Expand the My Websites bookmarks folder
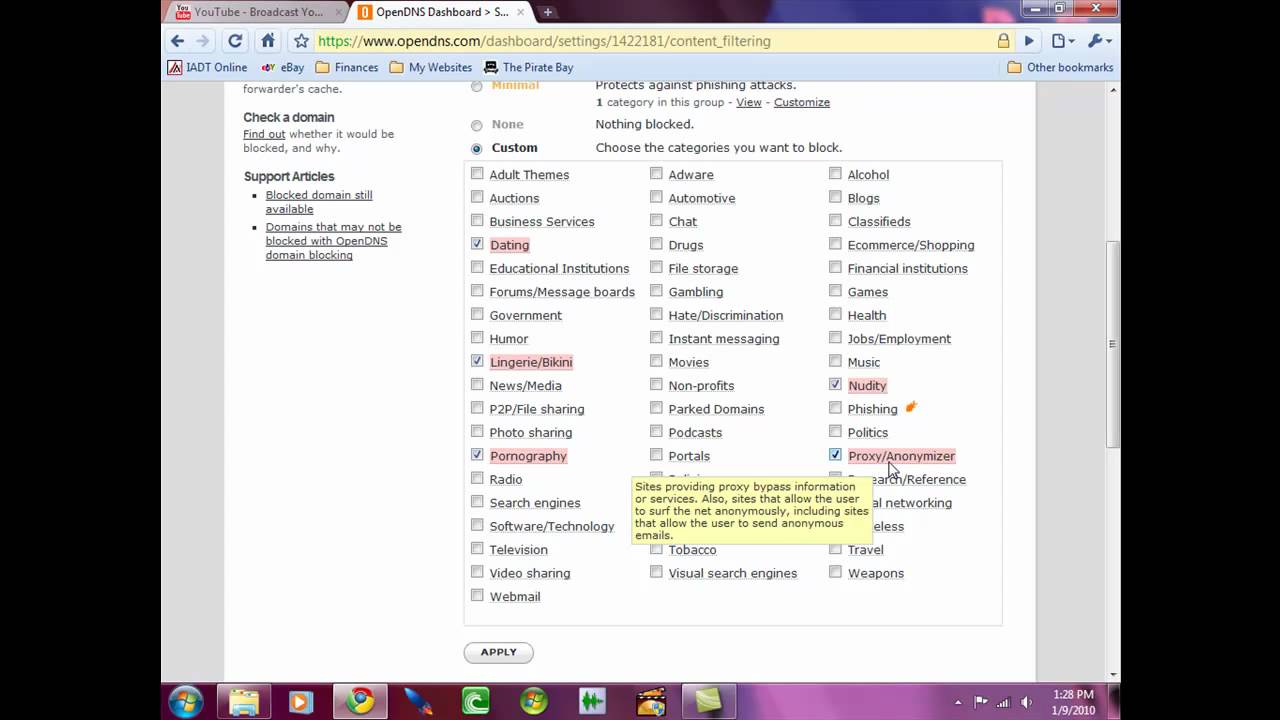Image resolution: width=1280 pixels, height=720 pixels. point(430,67)
